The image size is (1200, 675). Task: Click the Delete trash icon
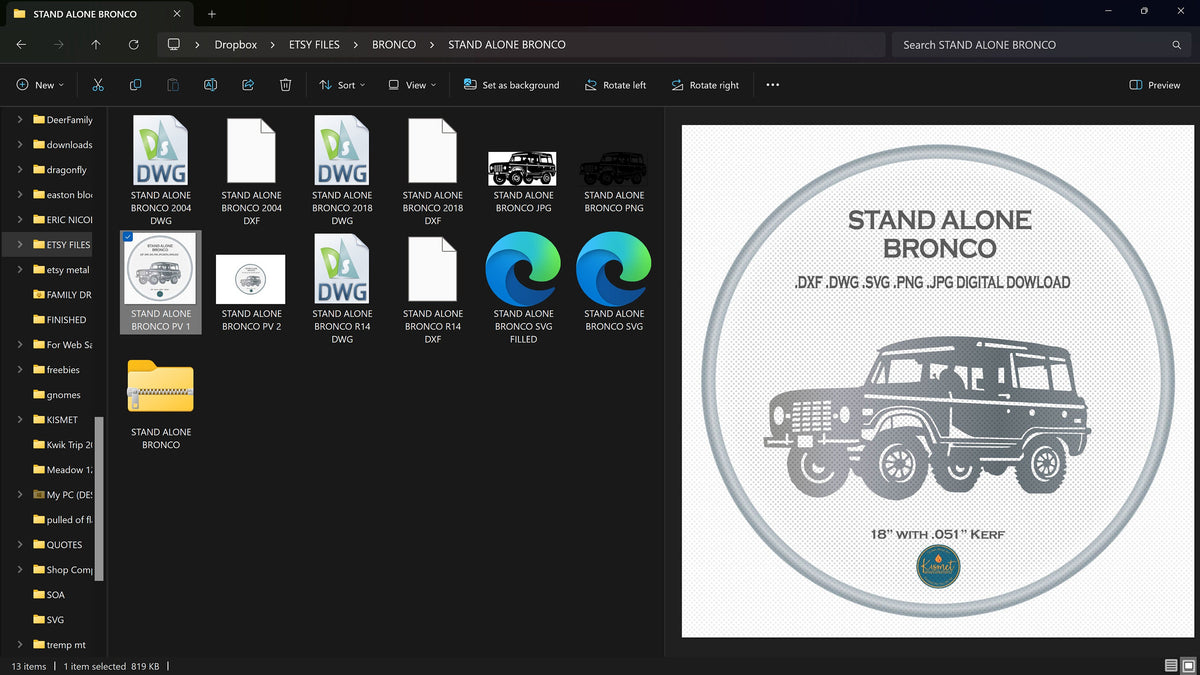tap(285, 85)
